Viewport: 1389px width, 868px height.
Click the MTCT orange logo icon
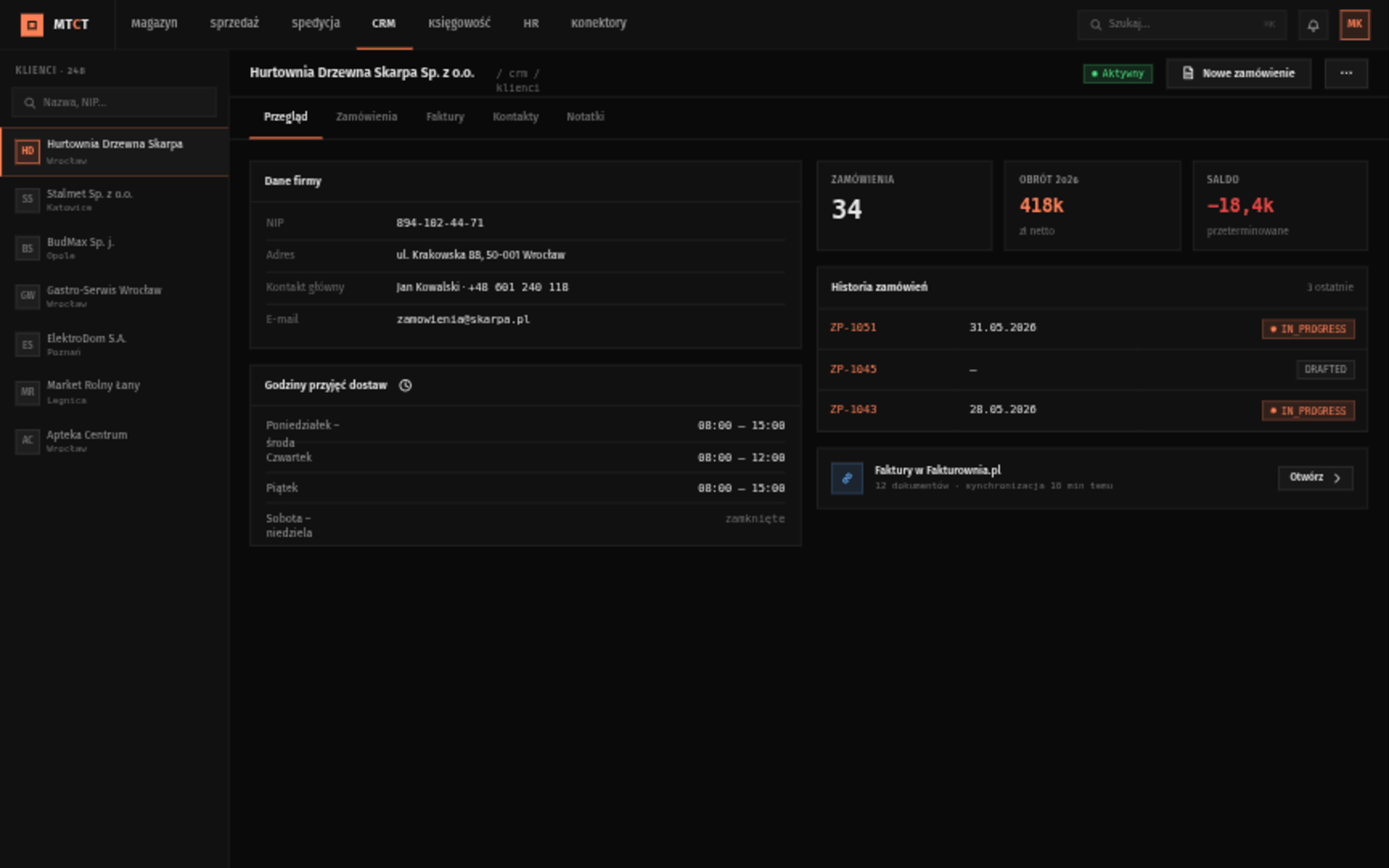[x=31, y=24]
